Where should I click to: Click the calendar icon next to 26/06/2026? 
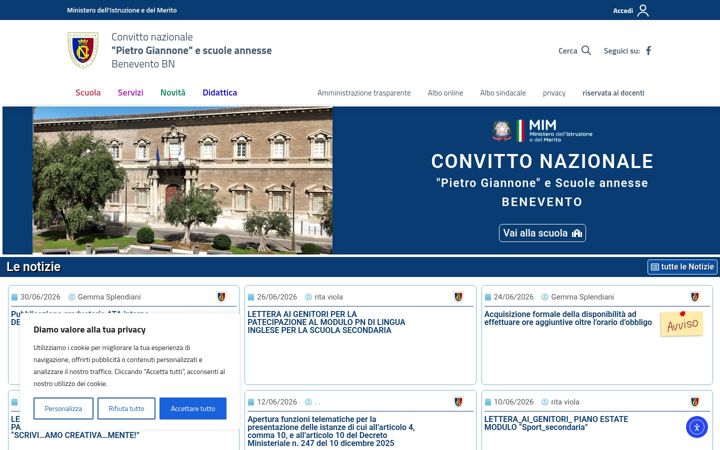(251, 297)
